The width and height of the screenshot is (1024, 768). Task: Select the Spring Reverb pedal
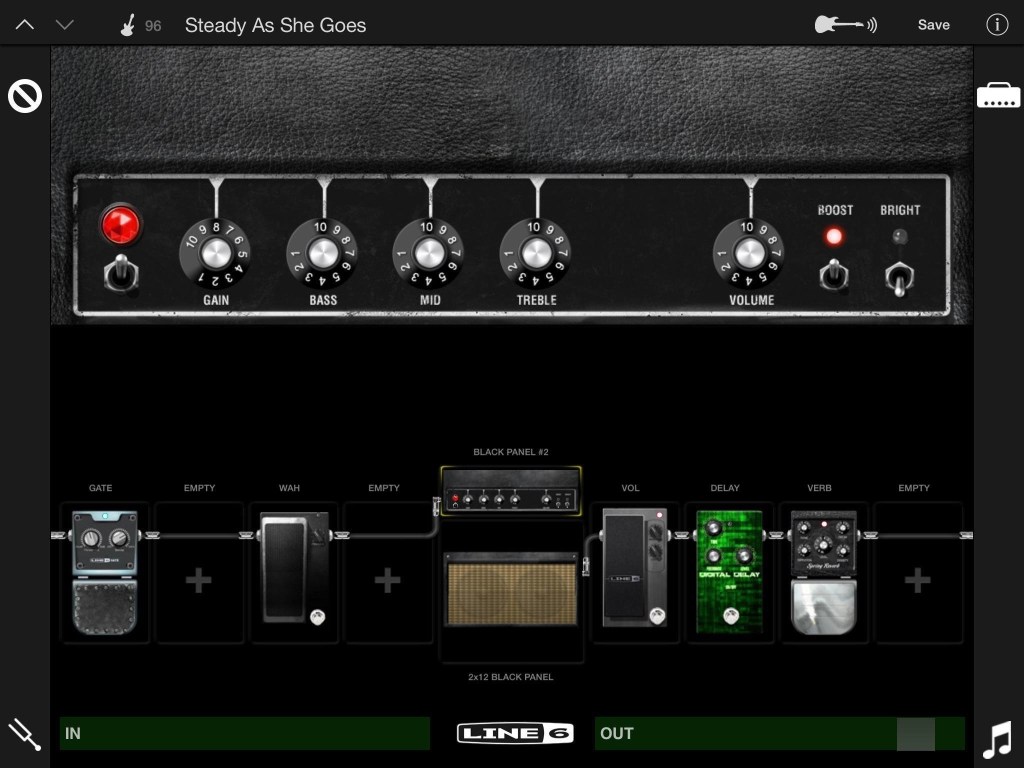[x=823, y=572]
